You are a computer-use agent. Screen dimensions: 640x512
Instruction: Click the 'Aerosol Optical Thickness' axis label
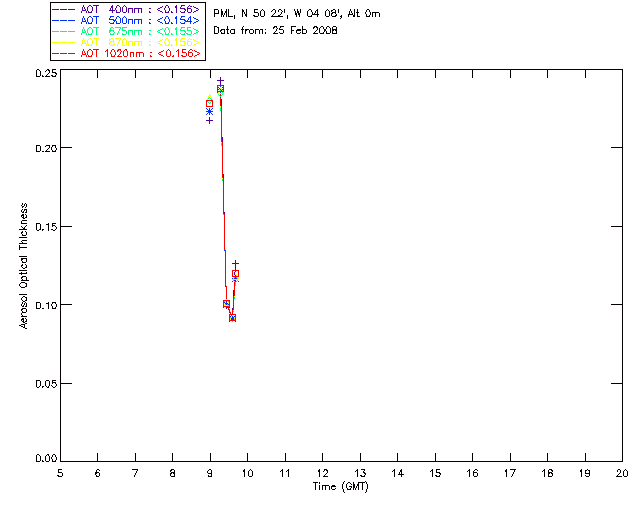(x=24, y=266)
